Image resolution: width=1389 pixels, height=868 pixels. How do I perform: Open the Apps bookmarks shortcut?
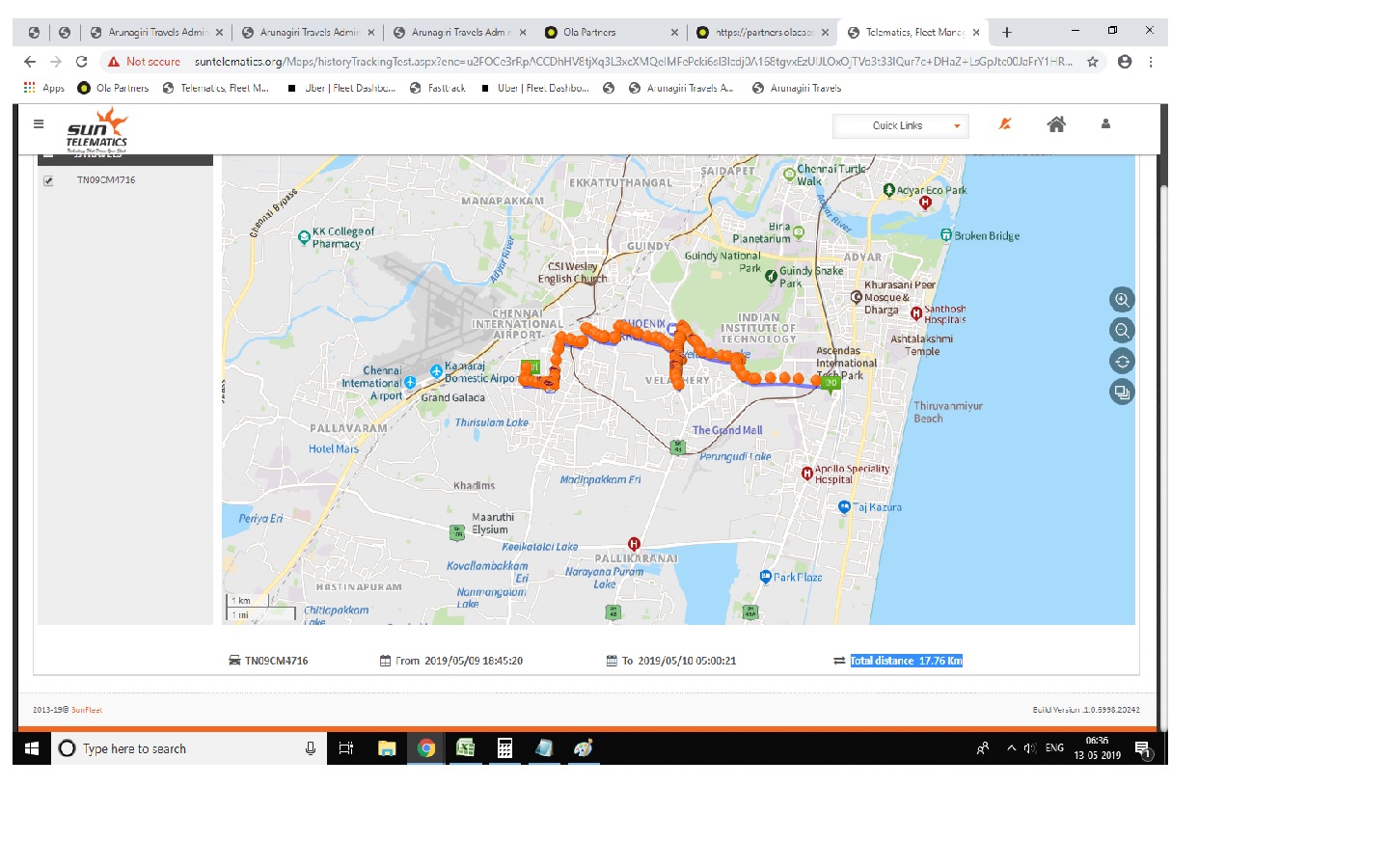(x=43, y=88)
